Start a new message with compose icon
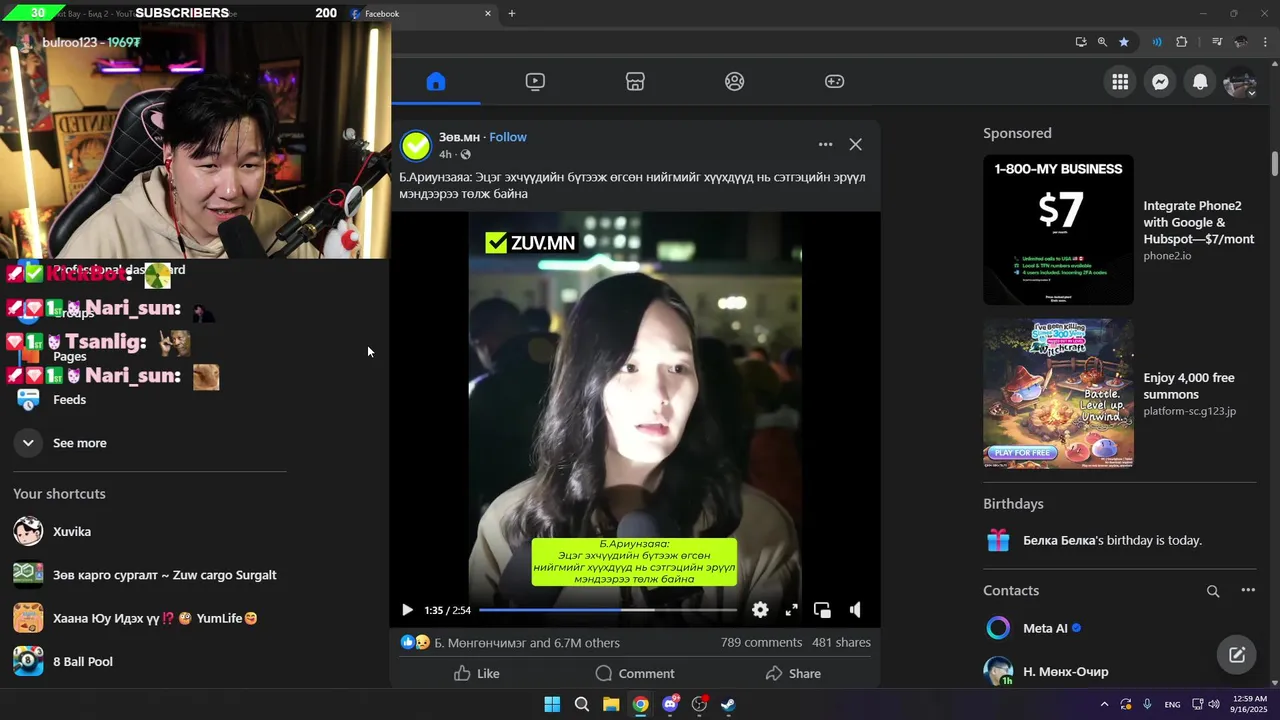1280x720 pixels. point(1237,655)
